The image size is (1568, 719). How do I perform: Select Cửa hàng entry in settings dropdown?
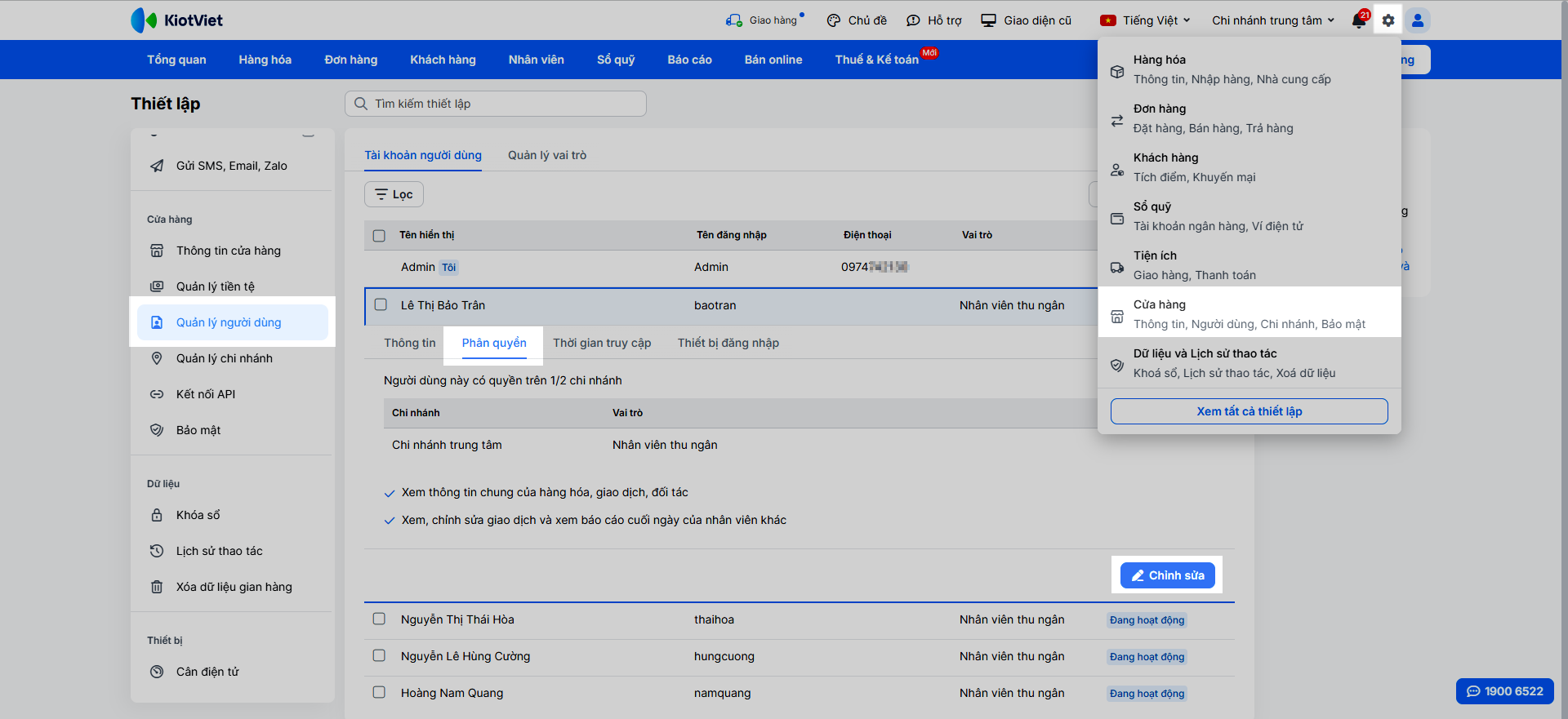(1249, 313)
